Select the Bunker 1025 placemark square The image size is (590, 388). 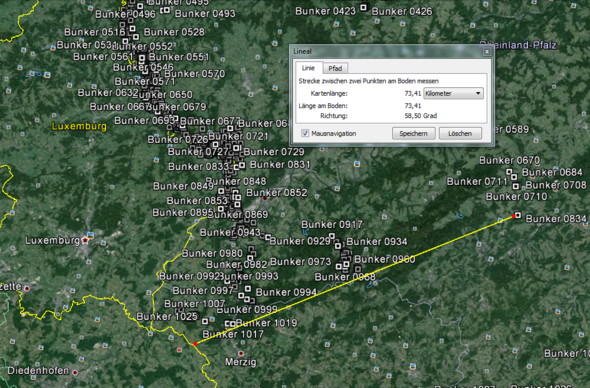pos(205,321)
